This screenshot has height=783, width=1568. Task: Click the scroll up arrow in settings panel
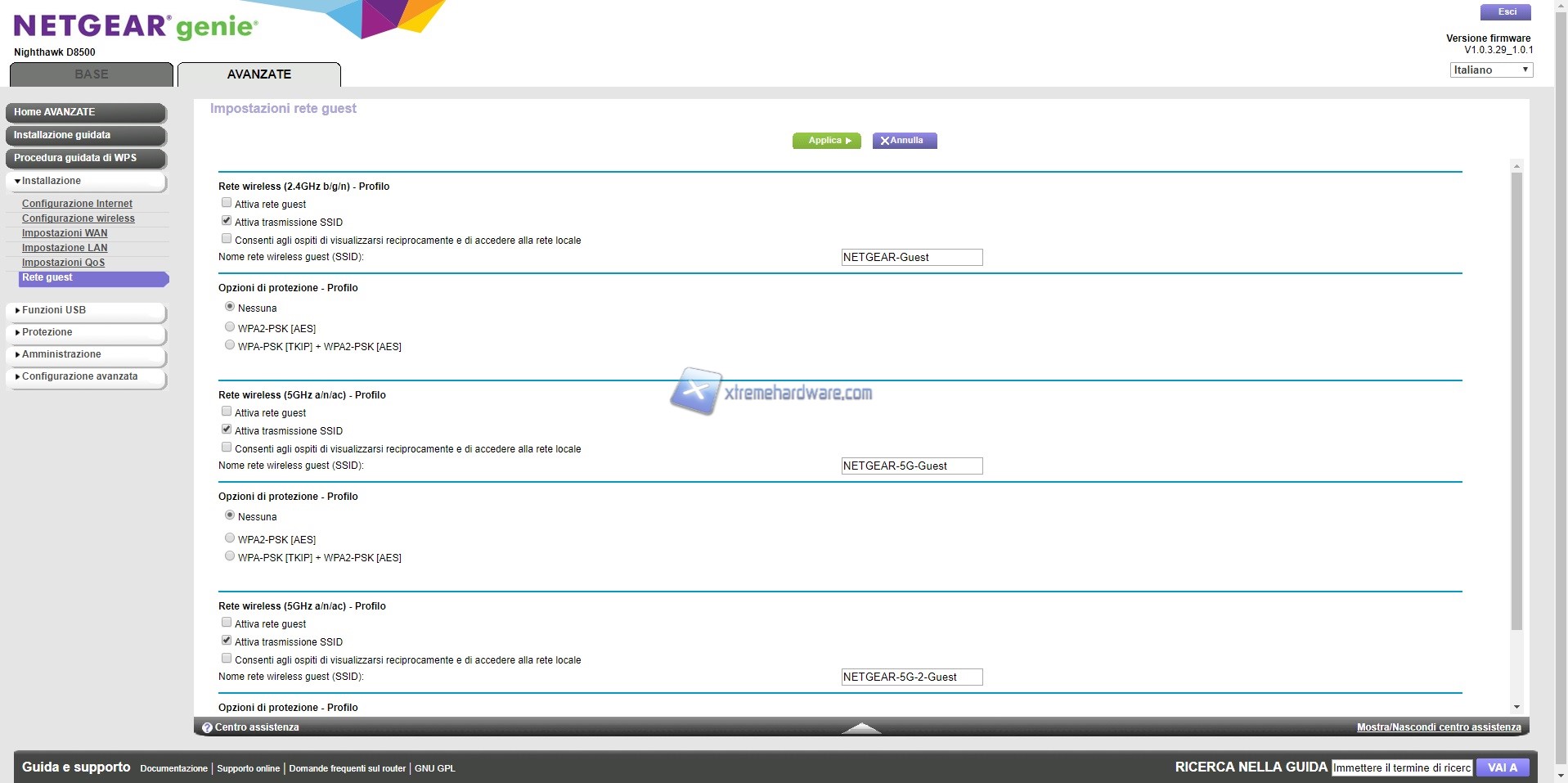pos(1516,166)
